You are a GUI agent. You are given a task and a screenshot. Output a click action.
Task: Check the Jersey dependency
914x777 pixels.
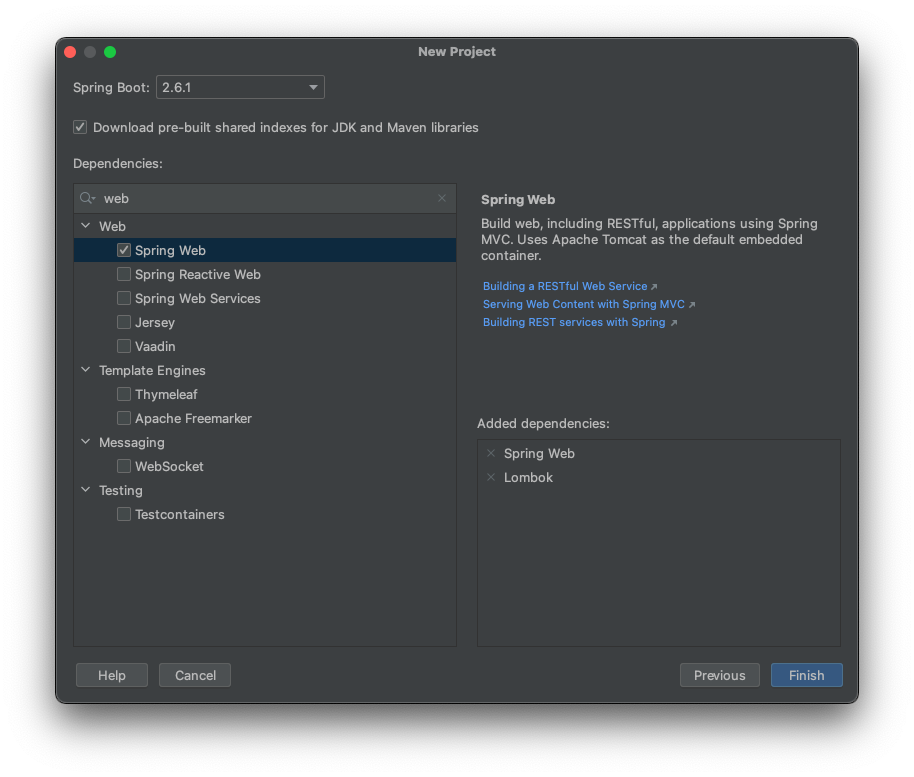point(124,322)
